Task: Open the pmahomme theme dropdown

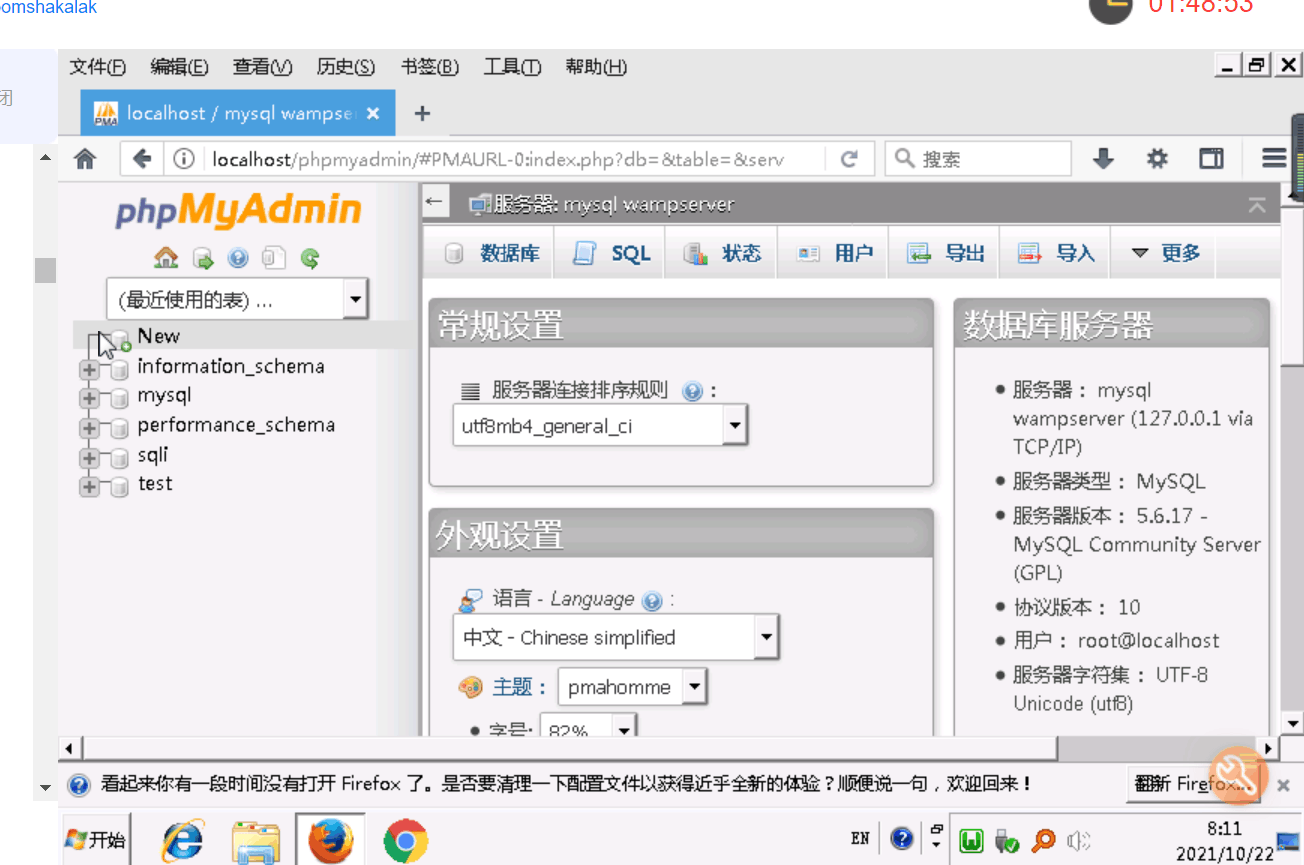Action: click(x=632, y=688)
